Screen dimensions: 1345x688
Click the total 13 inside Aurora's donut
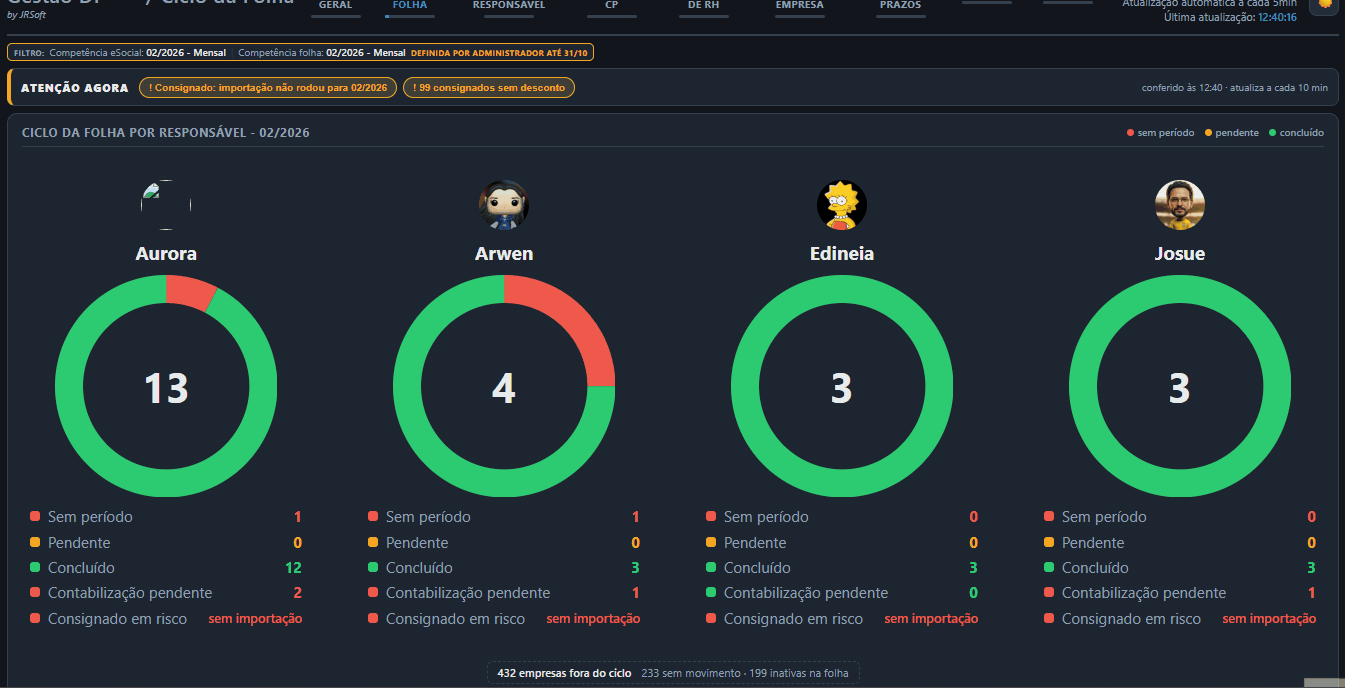coord(166,388)
